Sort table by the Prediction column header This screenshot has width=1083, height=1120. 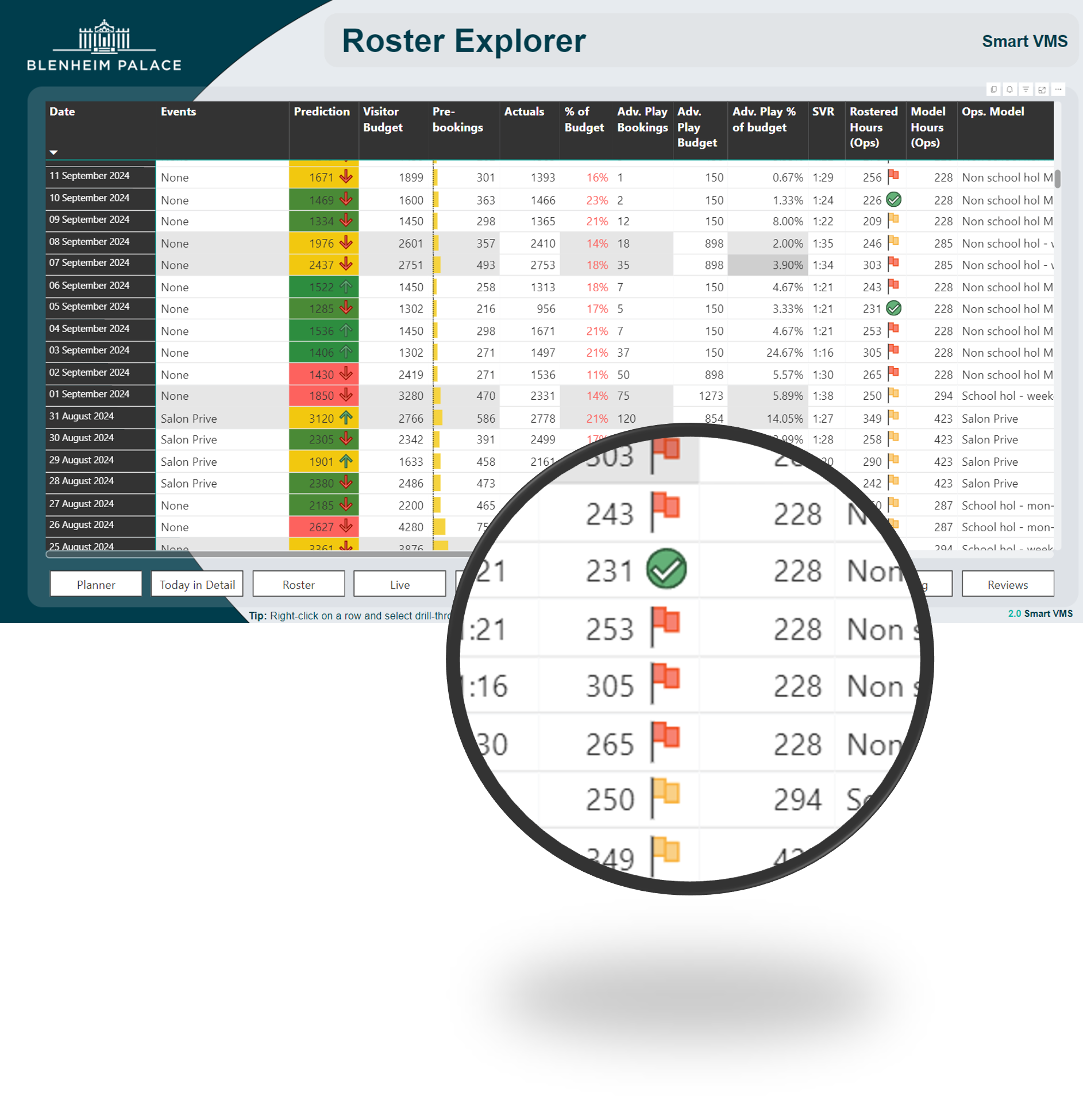[322, 112]
